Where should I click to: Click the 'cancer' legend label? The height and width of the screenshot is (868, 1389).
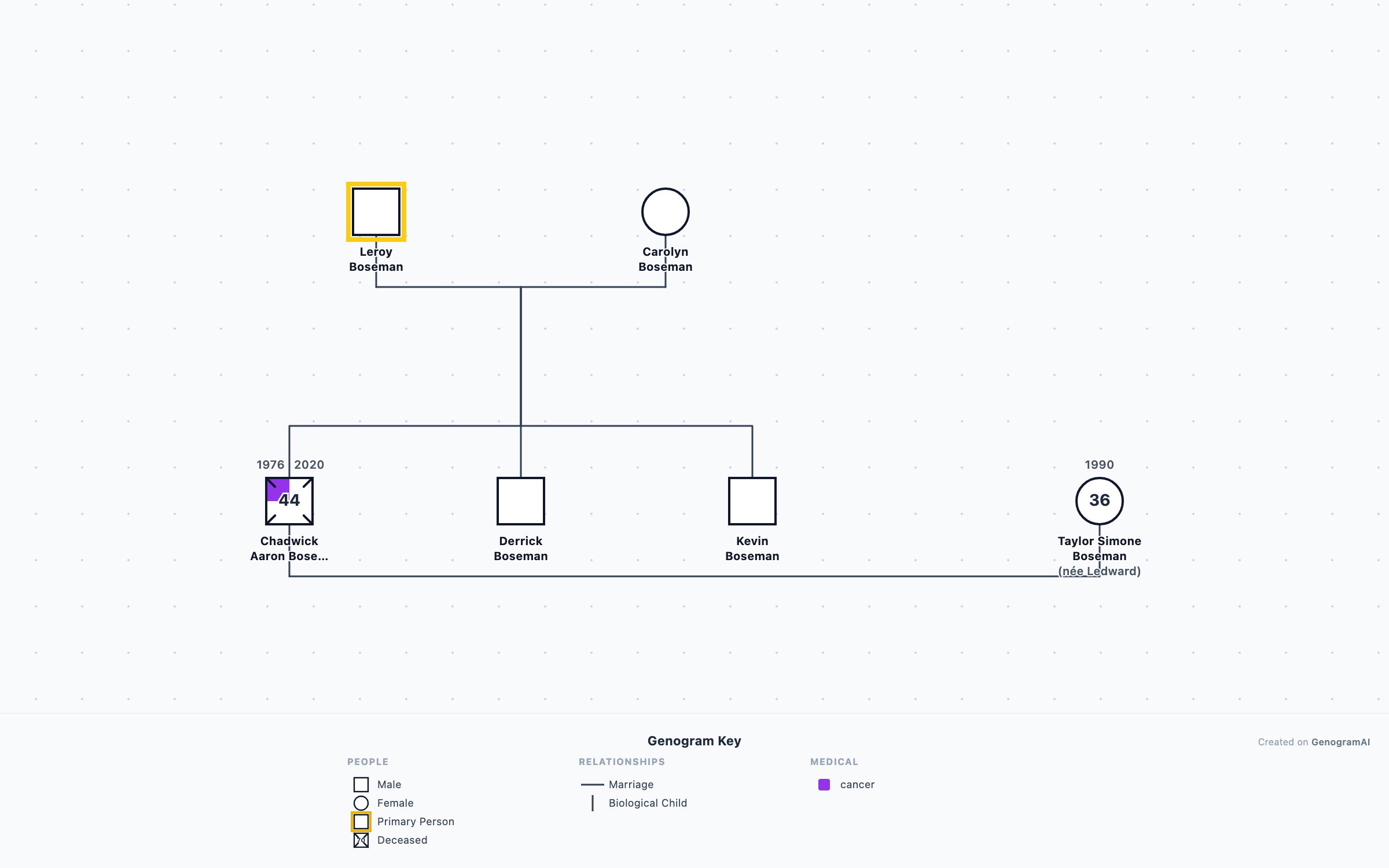[x=857, y=785]
